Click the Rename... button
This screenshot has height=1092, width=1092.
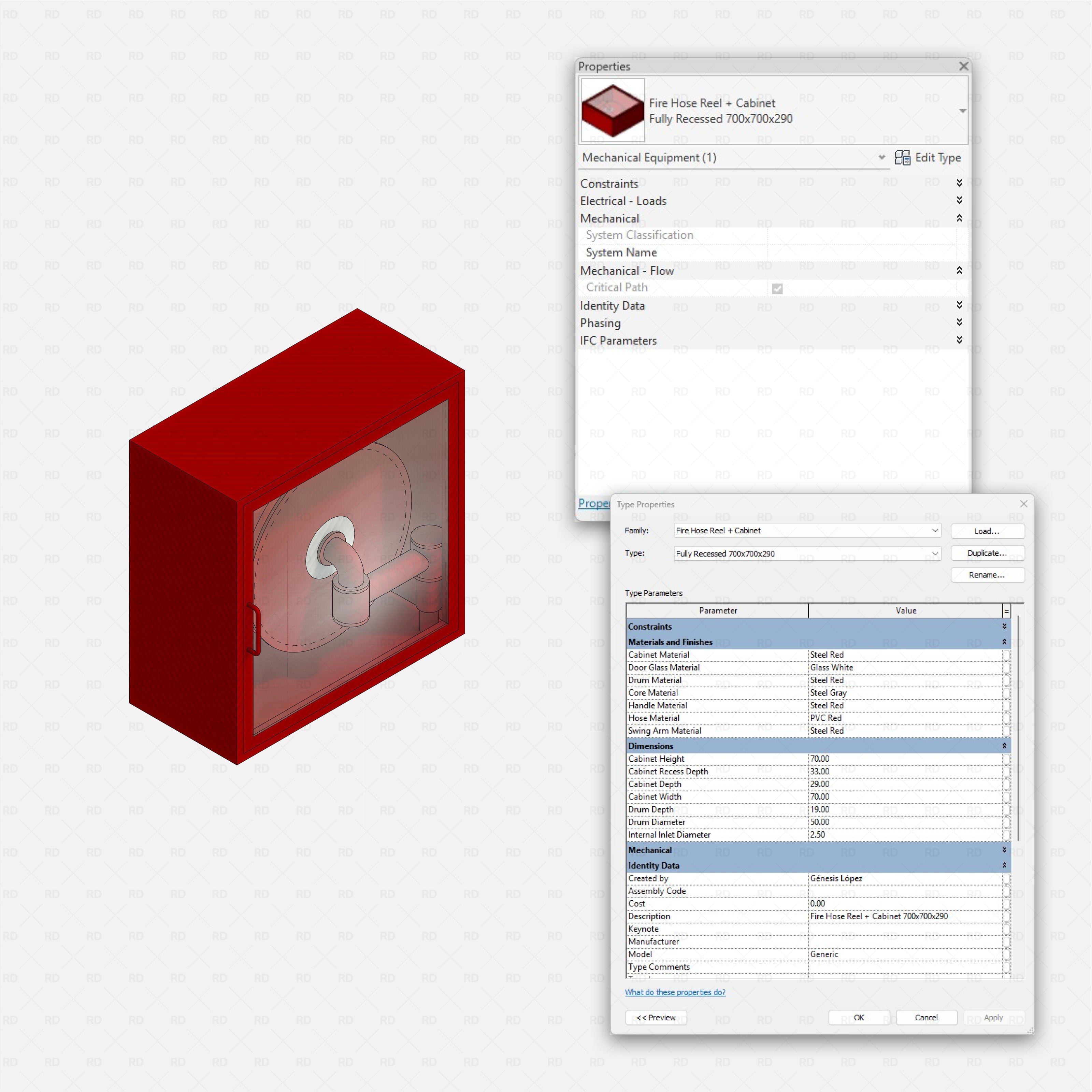988,575
